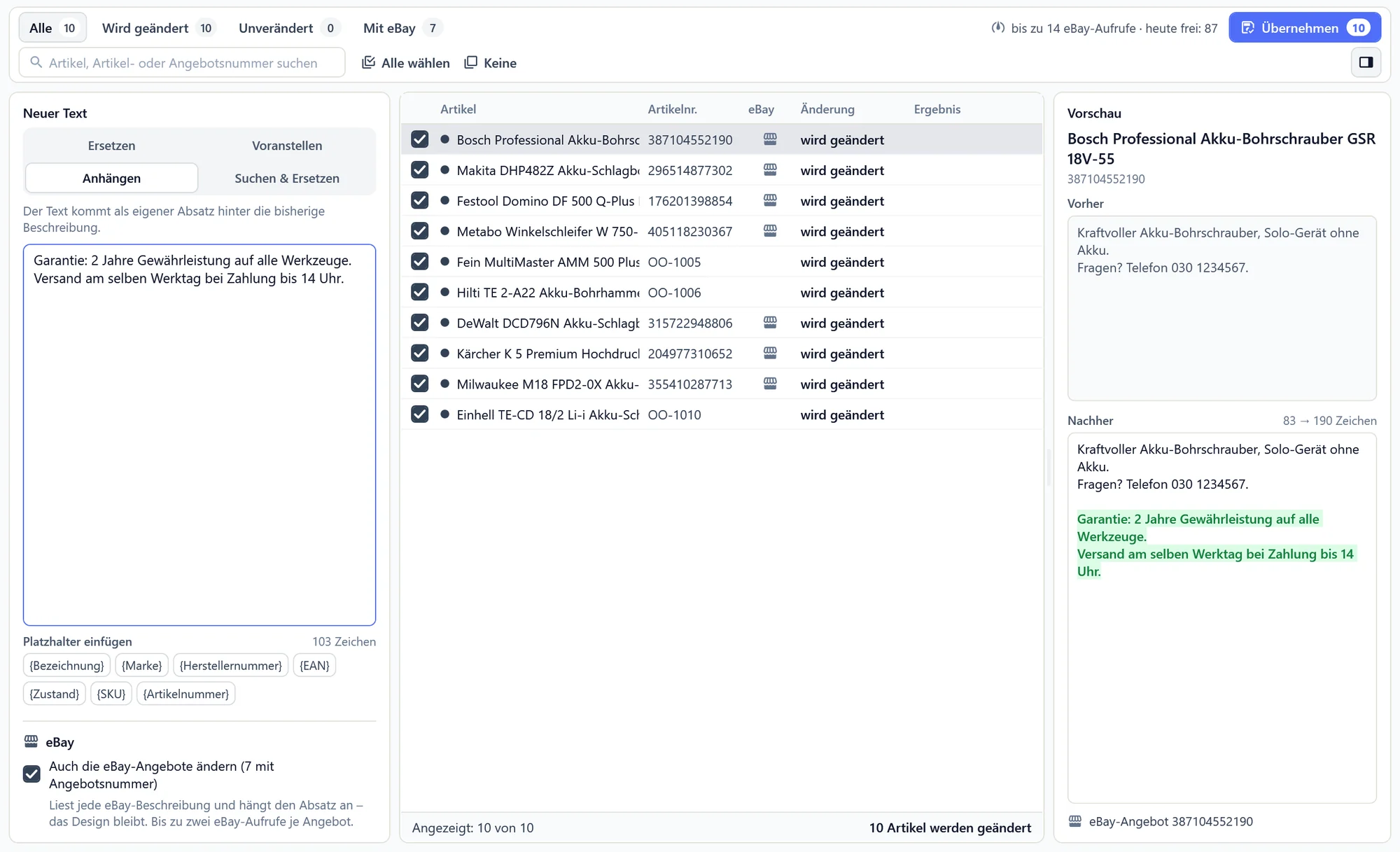
Task: Choose the 'Suchen & Ersetzen' mode
Action: (x=287, y=179)
